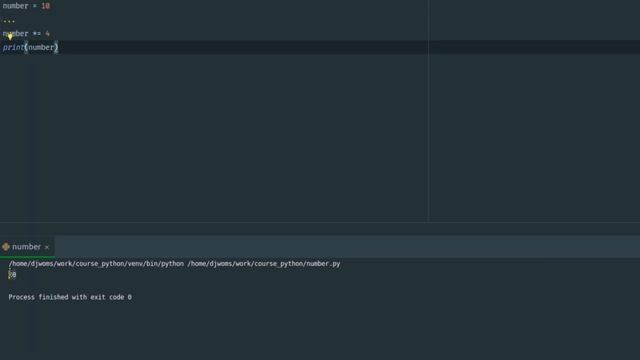
Task: Click the Python icon on number tab
Action: [x=6, y=247]
